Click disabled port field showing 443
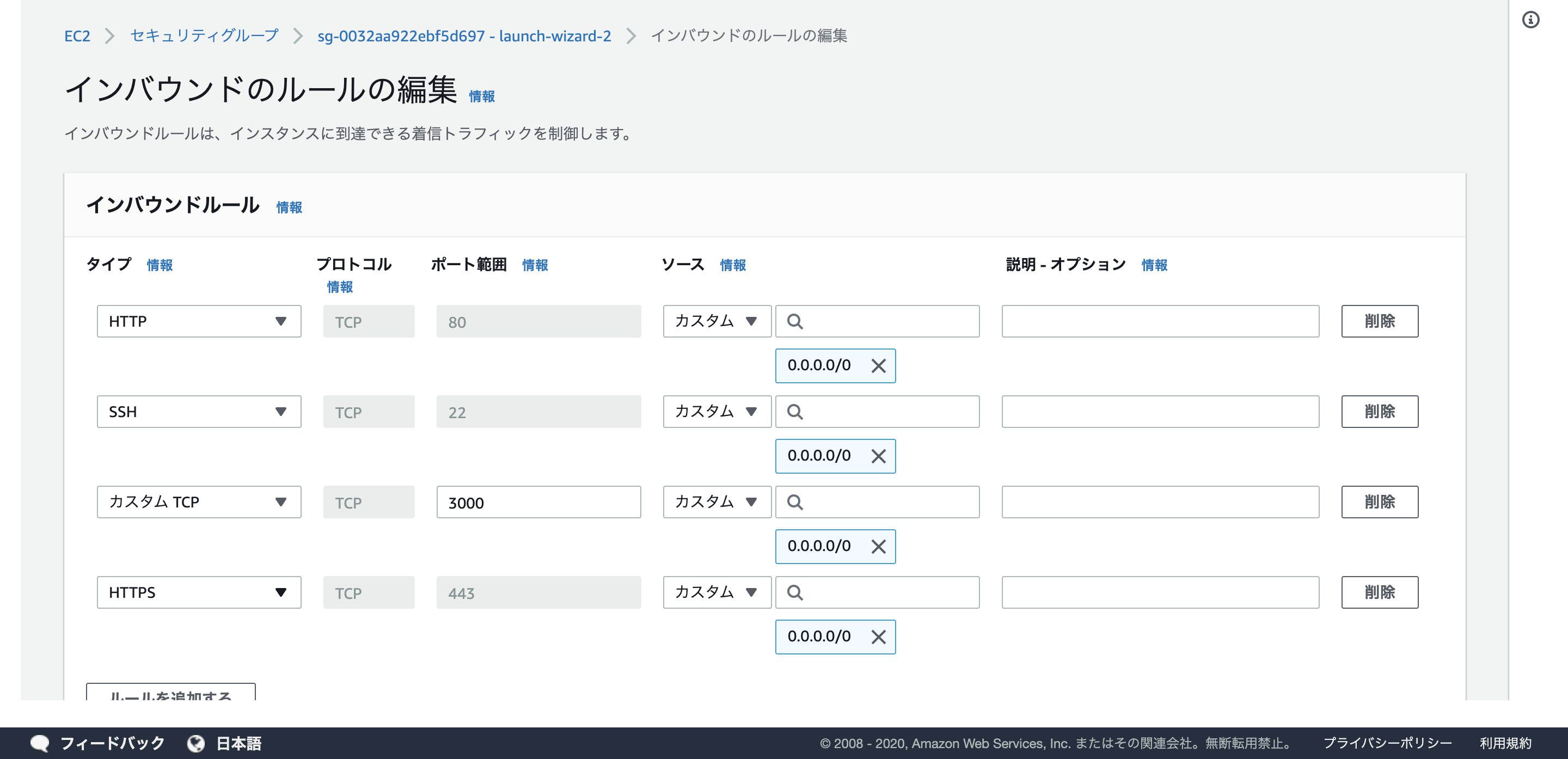The width and height of the screenshot is (1568, 759). [x=538, y=593]
